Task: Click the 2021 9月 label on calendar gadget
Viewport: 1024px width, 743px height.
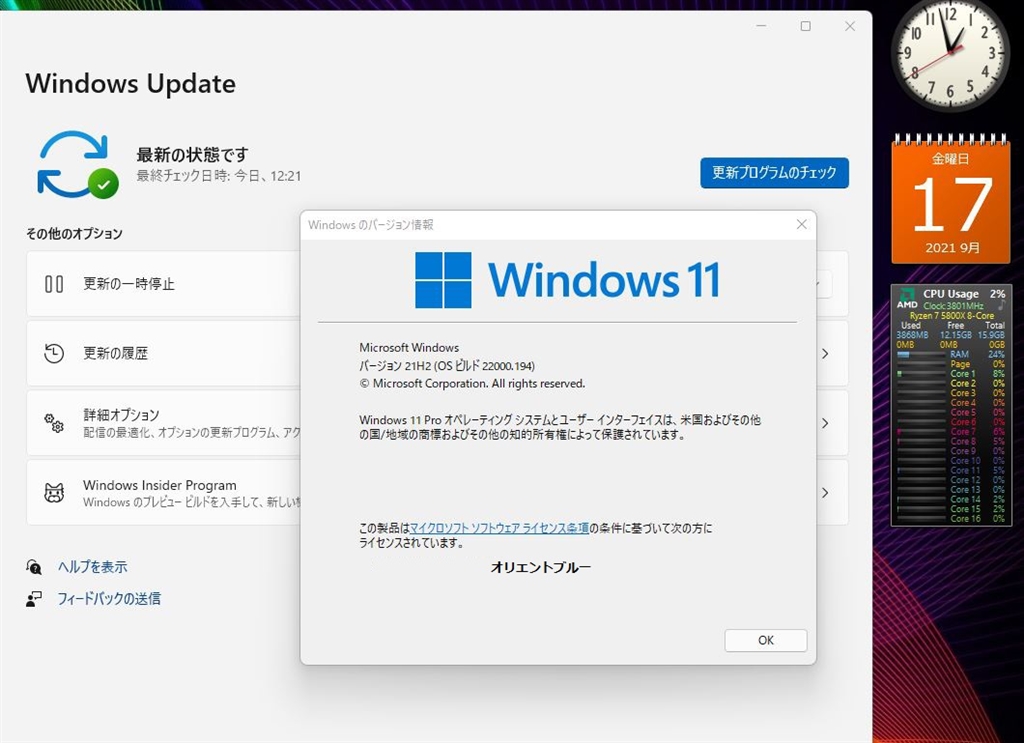Action: point(952,248)
